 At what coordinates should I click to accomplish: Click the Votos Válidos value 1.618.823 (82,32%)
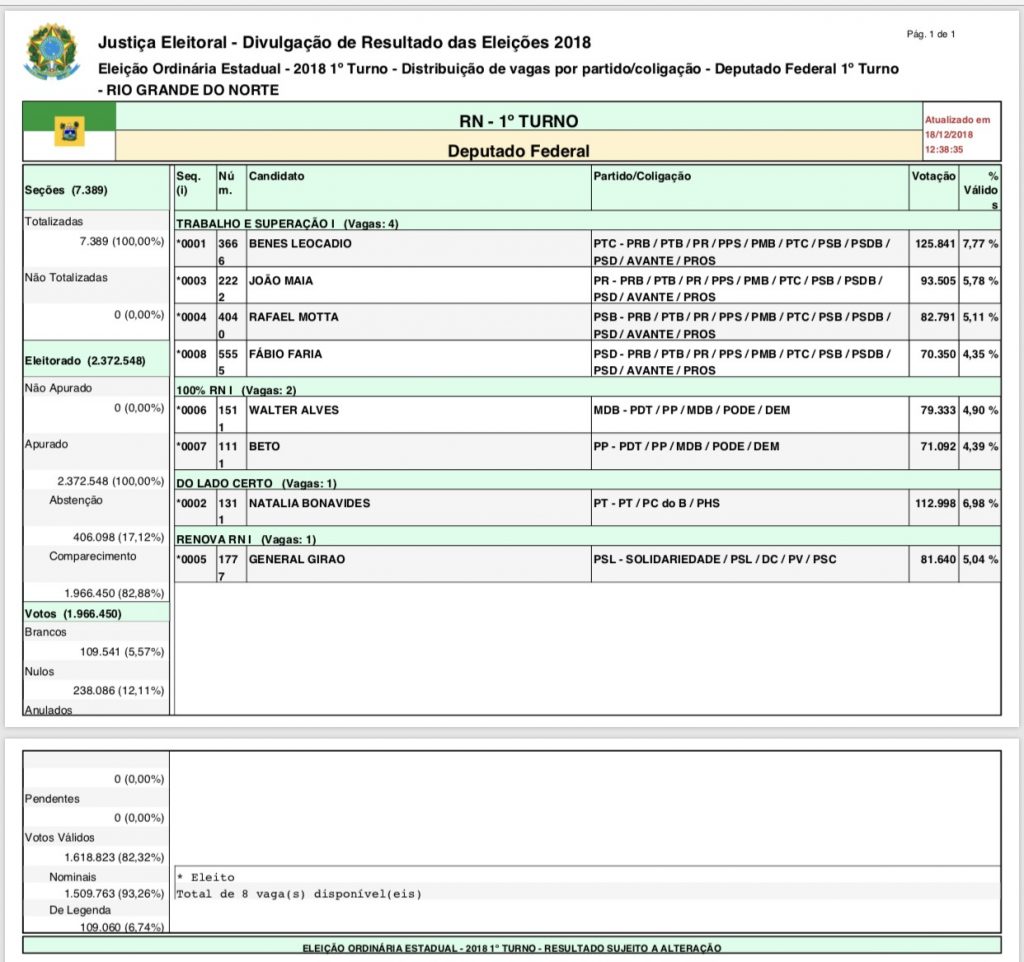point(114,857)
